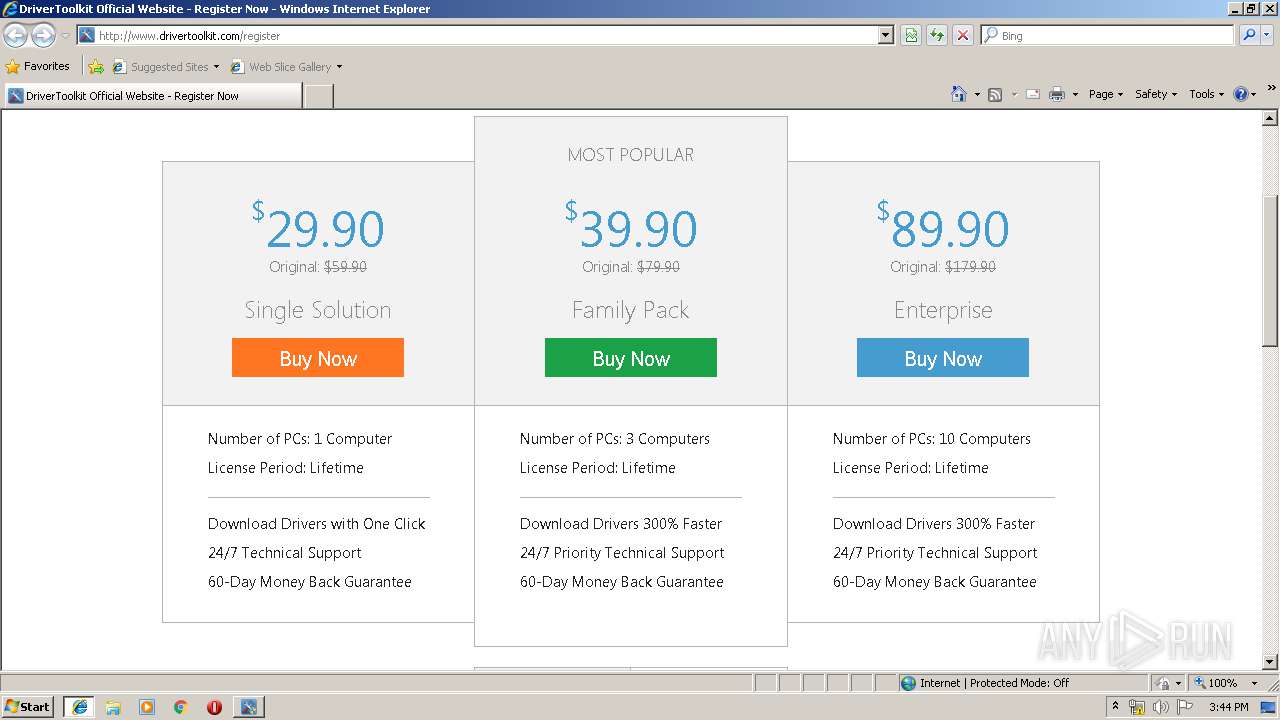Expand the address bar URL dropdown
This screenshot has width=1280, height=720.
[x=885, y=35]
